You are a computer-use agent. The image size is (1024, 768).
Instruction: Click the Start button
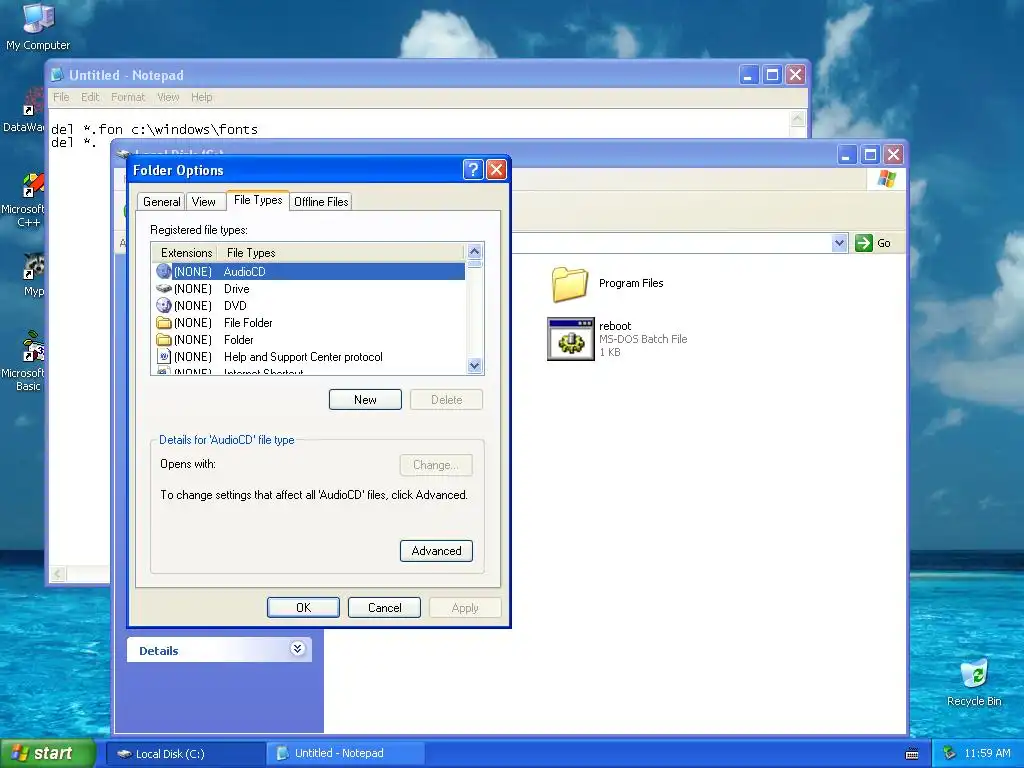click(48, 754)
